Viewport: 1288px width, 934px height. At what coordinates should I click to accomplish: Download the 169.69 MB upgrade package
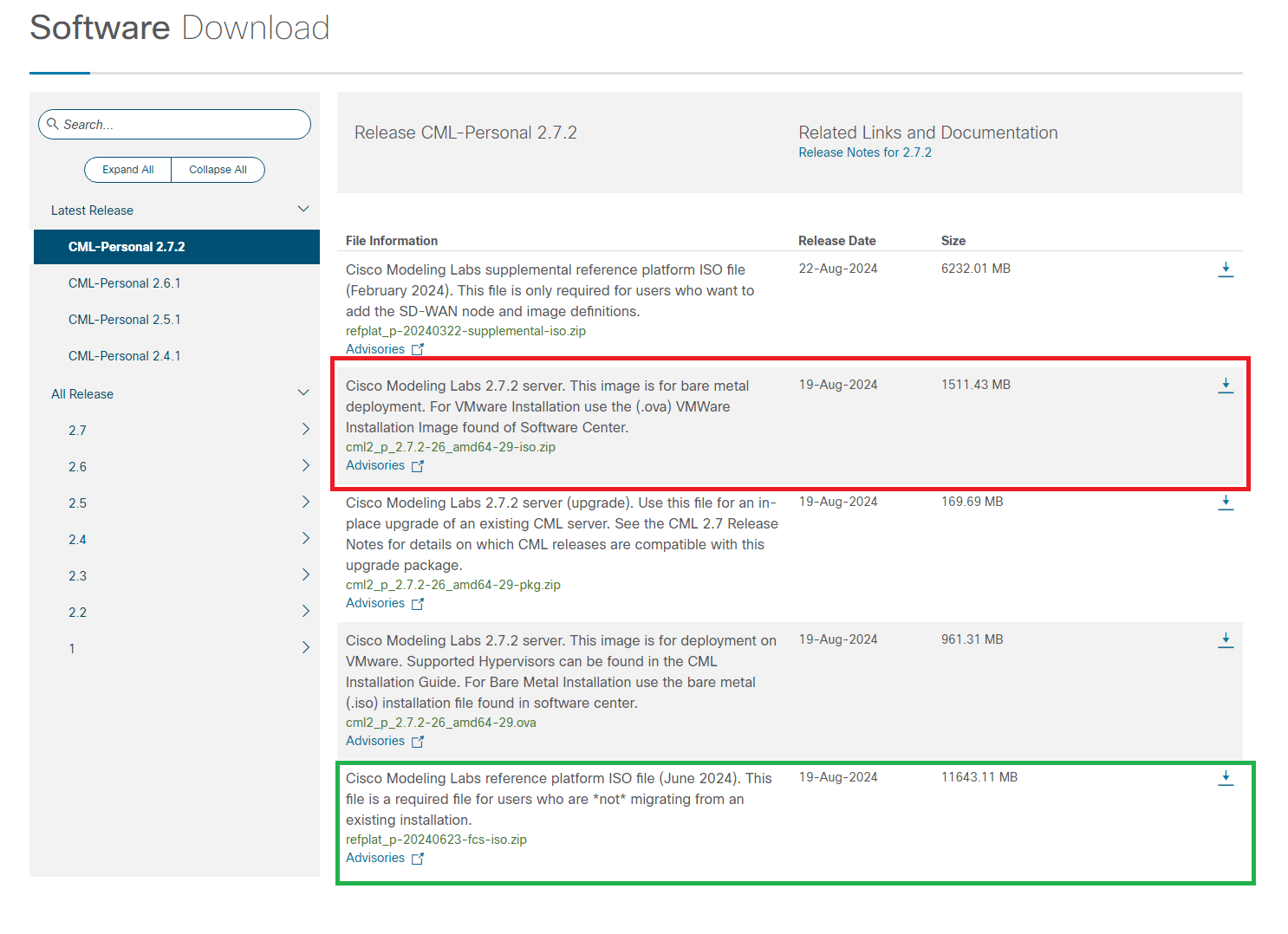(x=1226, y=503)
